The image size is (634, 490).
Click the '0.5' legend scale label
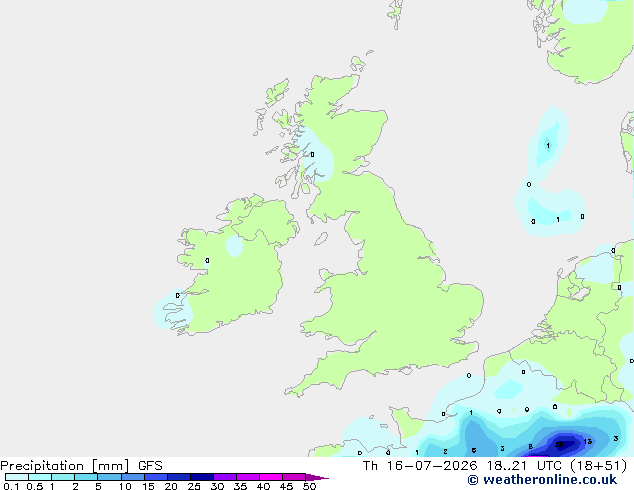tap(35, 486)
